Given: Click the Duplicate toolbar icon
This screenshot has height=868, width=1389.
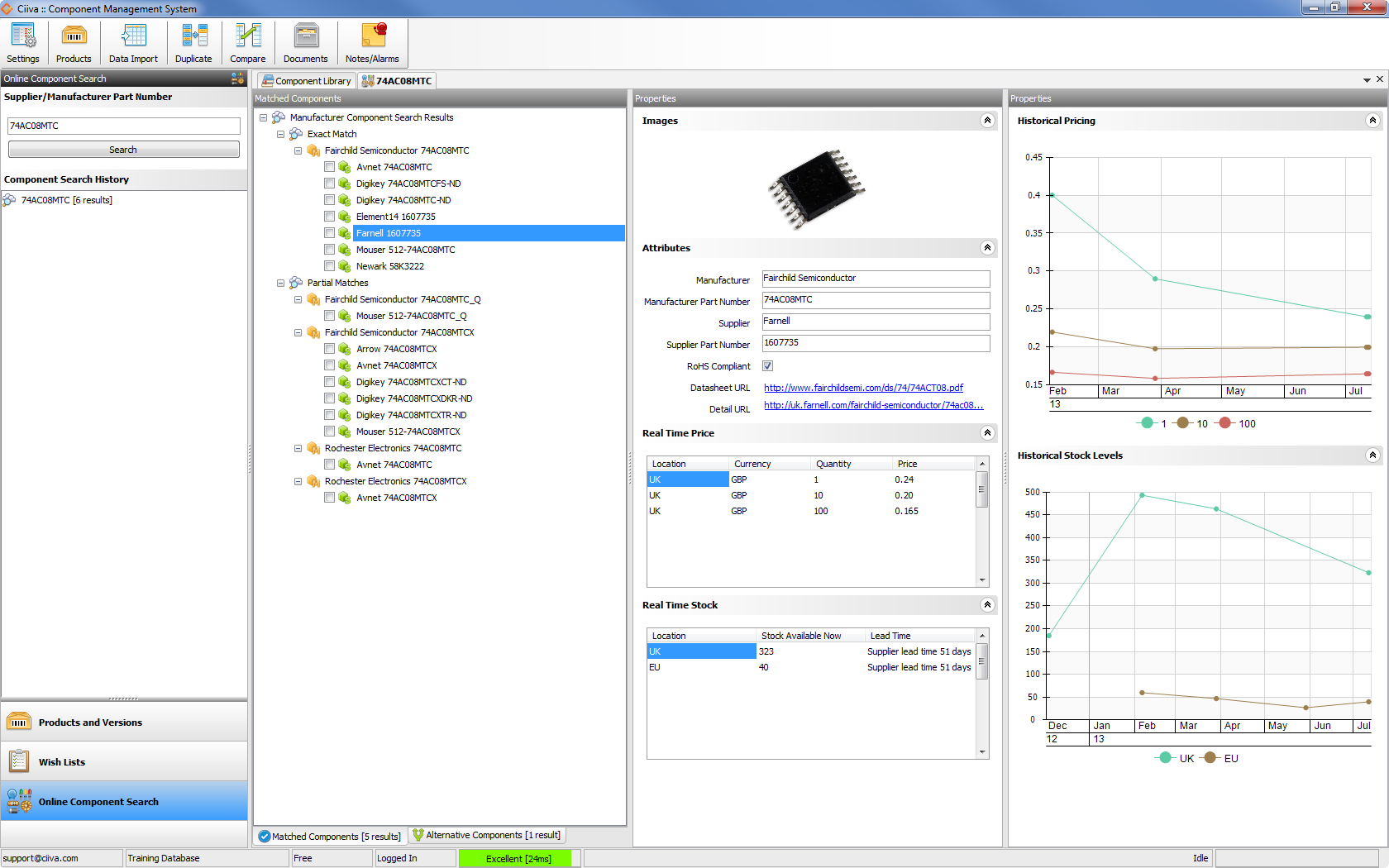Looking at the screenshot, I should click(x=193, y=43).
